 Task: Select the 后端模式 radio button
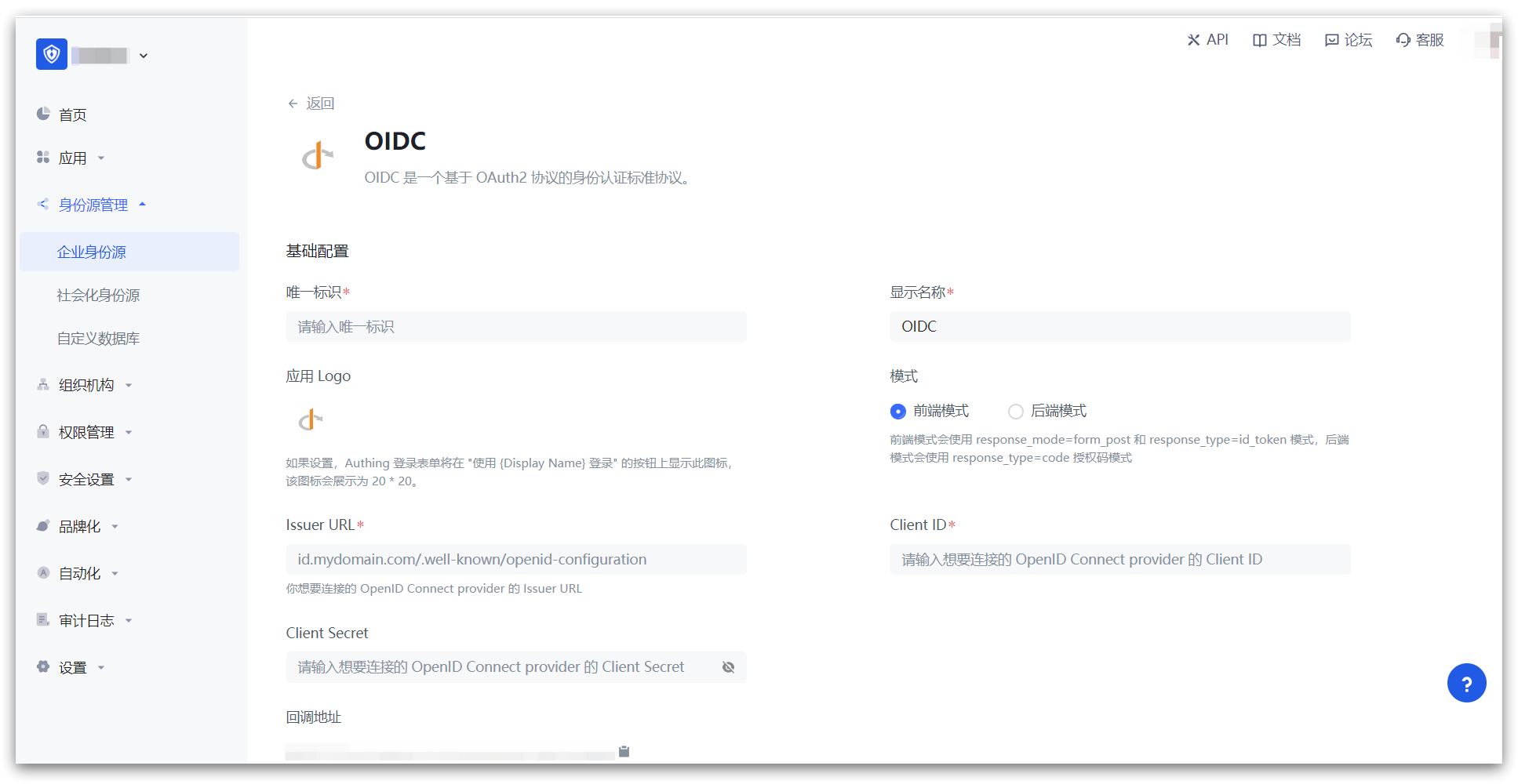click(1016, 412)
